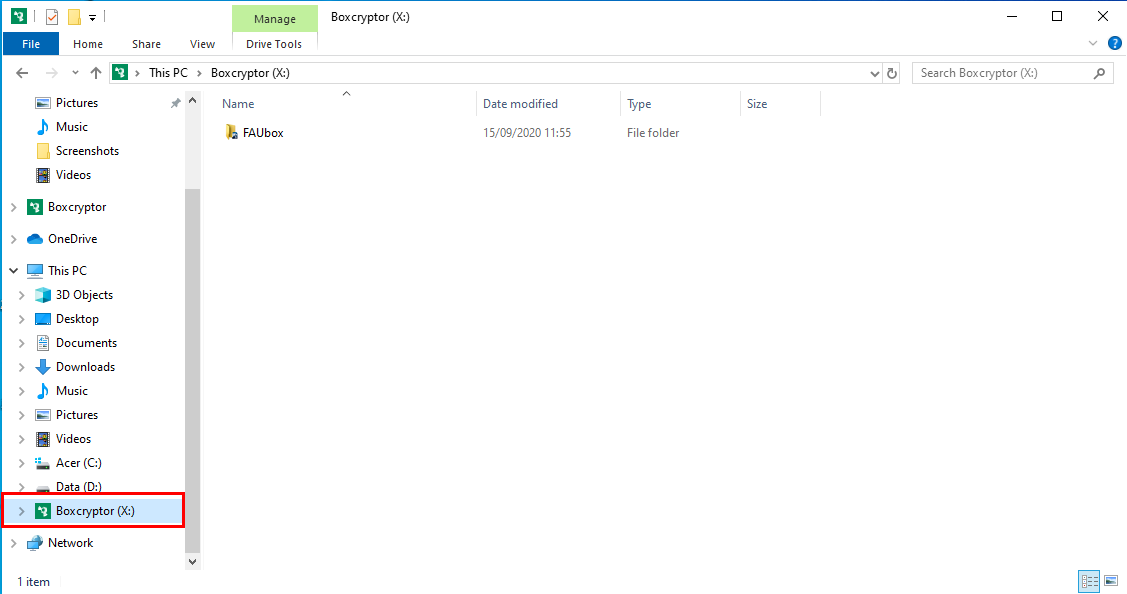Open Pictures in Quick access

click(x=77, y=103)
